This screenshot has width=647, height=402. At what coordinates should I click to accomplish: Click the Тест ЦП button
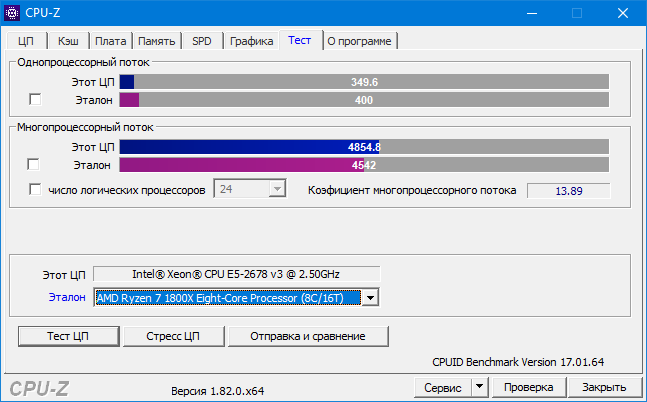(68, 336)
